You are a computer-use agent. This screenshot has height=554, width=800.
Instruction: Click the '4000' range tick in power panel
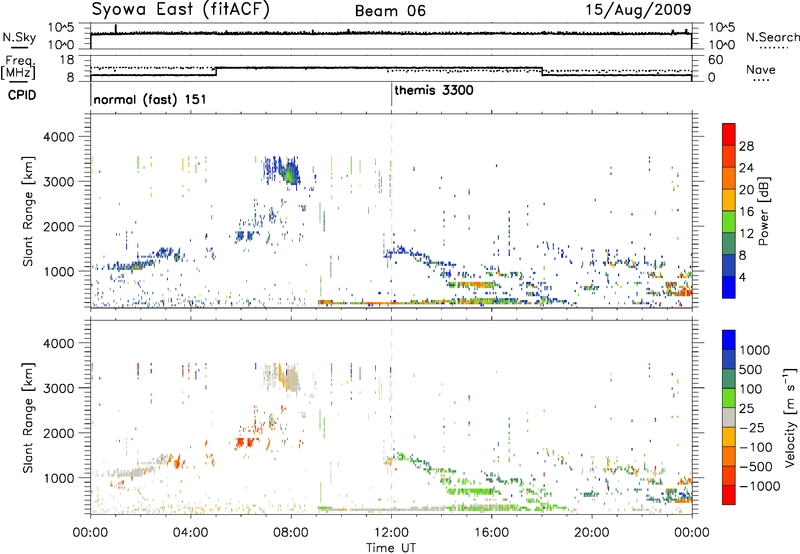coord(59,137)
